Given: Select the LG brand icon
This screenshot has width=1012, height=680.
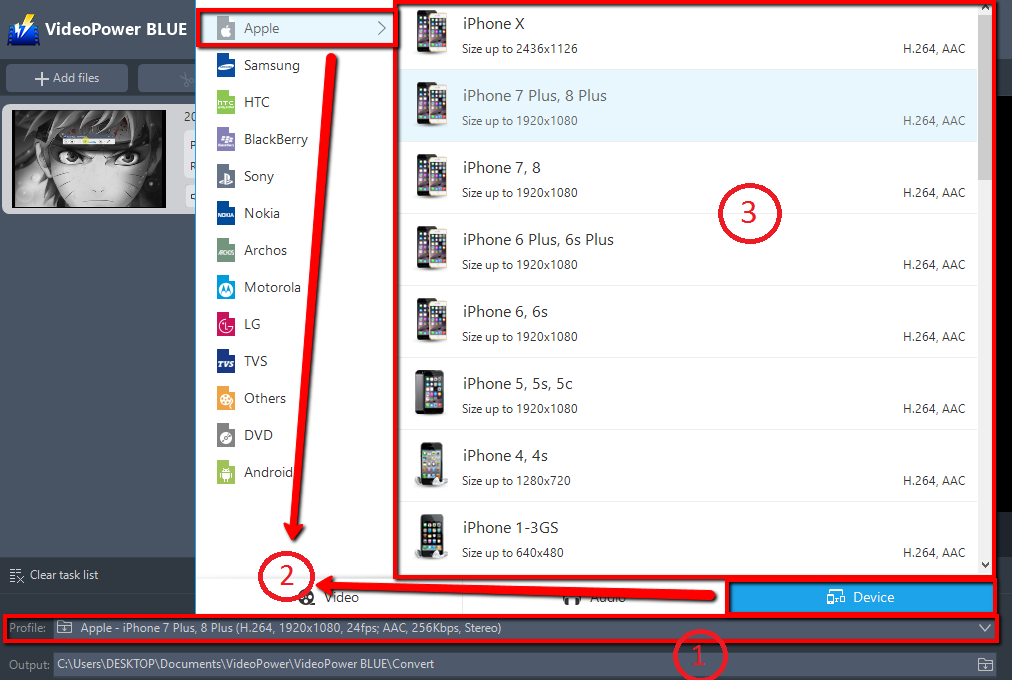Looking at the screenshot, I should [226, 325].
